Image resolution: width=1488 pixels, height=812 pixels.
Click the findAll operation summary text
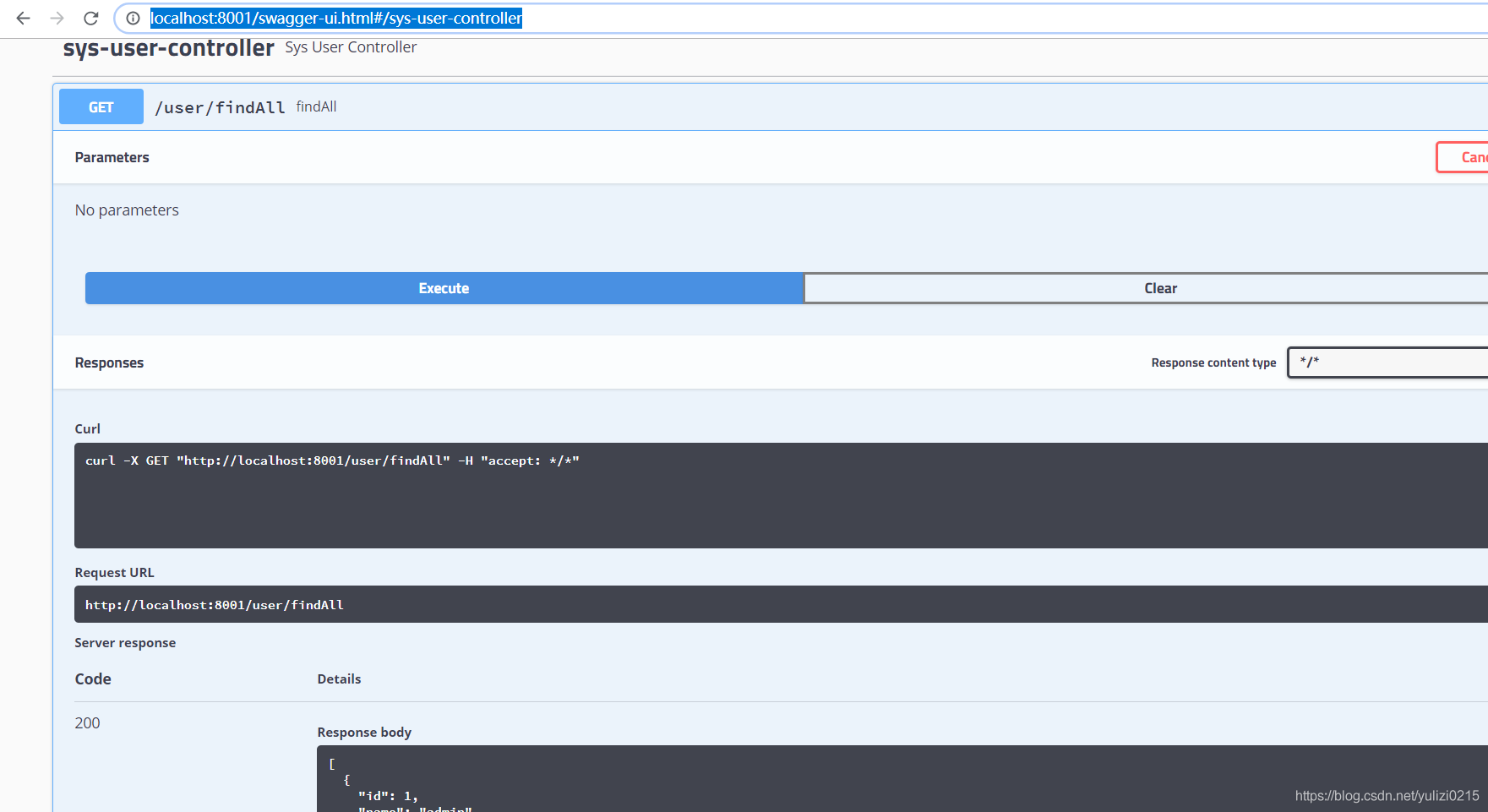[316, 106]
